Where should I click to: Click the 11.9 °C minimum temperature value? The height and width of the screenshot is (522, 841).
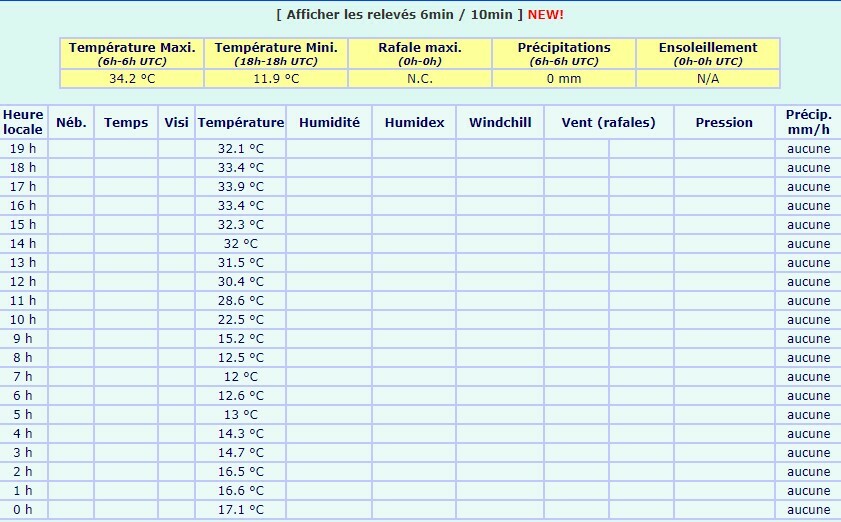[x=276, y=78]
